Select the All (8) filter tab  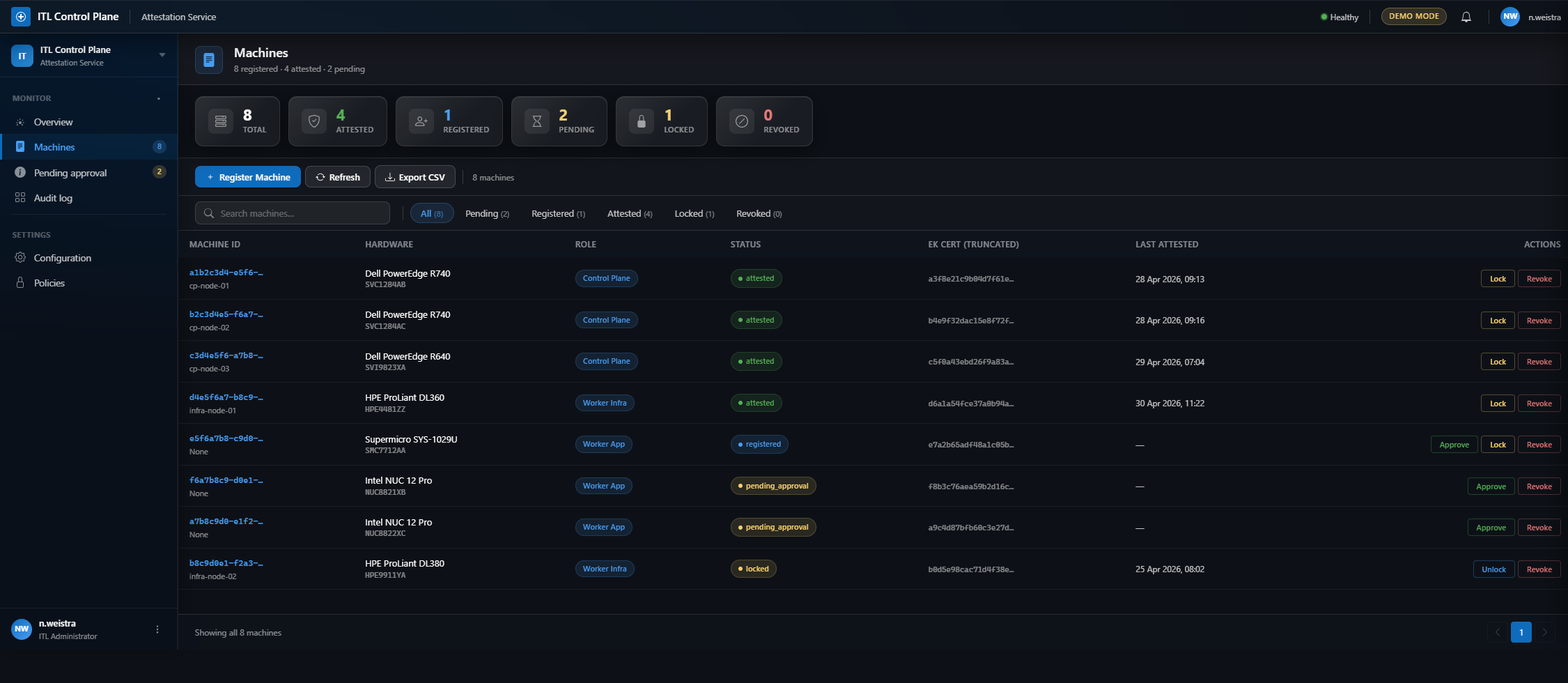[432, 213]
